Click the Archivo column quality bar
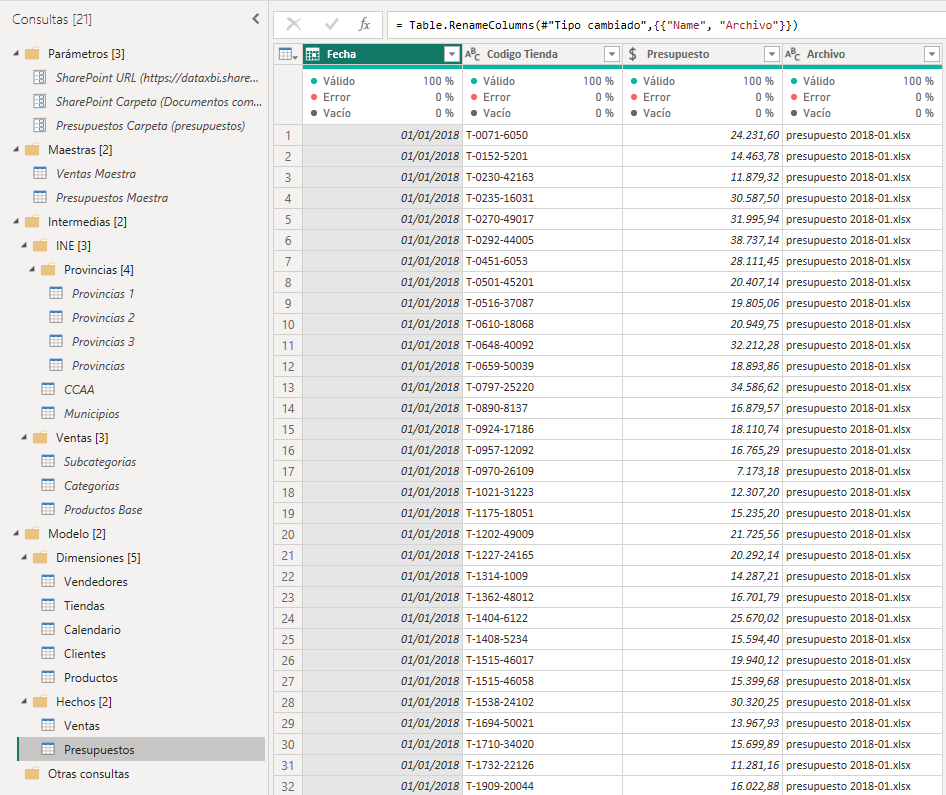 (x=862, y=67)
